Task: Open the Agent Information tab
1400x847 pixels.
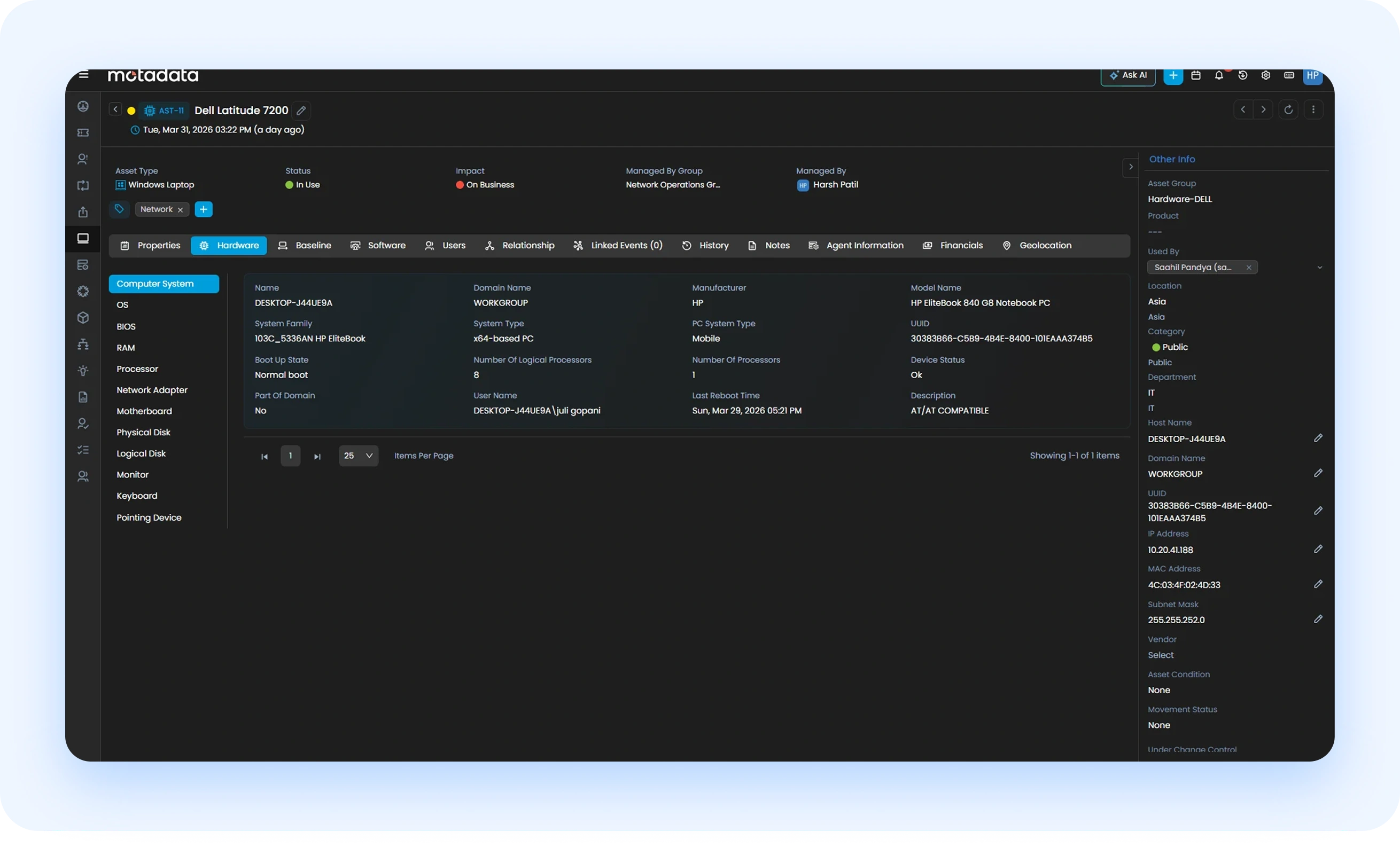Action: pos(855,246)
